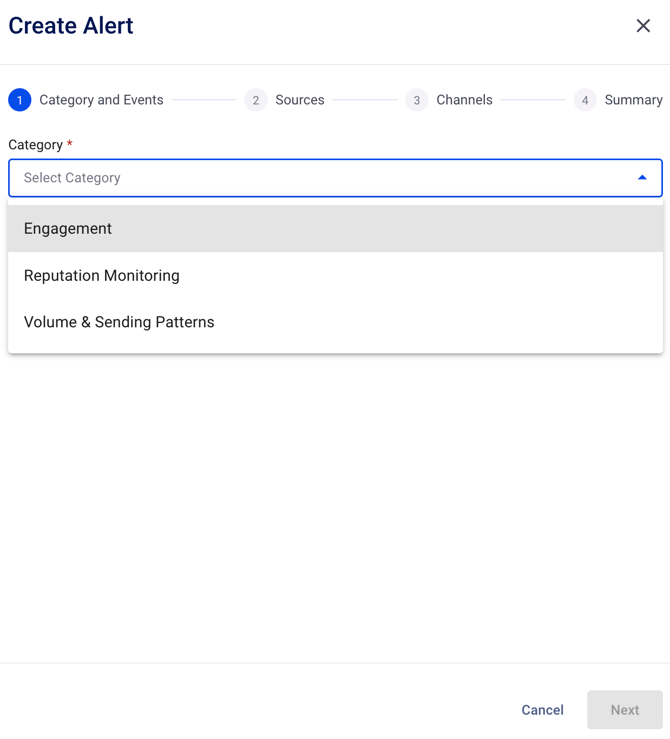The width and height of the screenshot is (670, 739).
Task: Collapse the Category dropdown using the arrow
Action: 642,178
